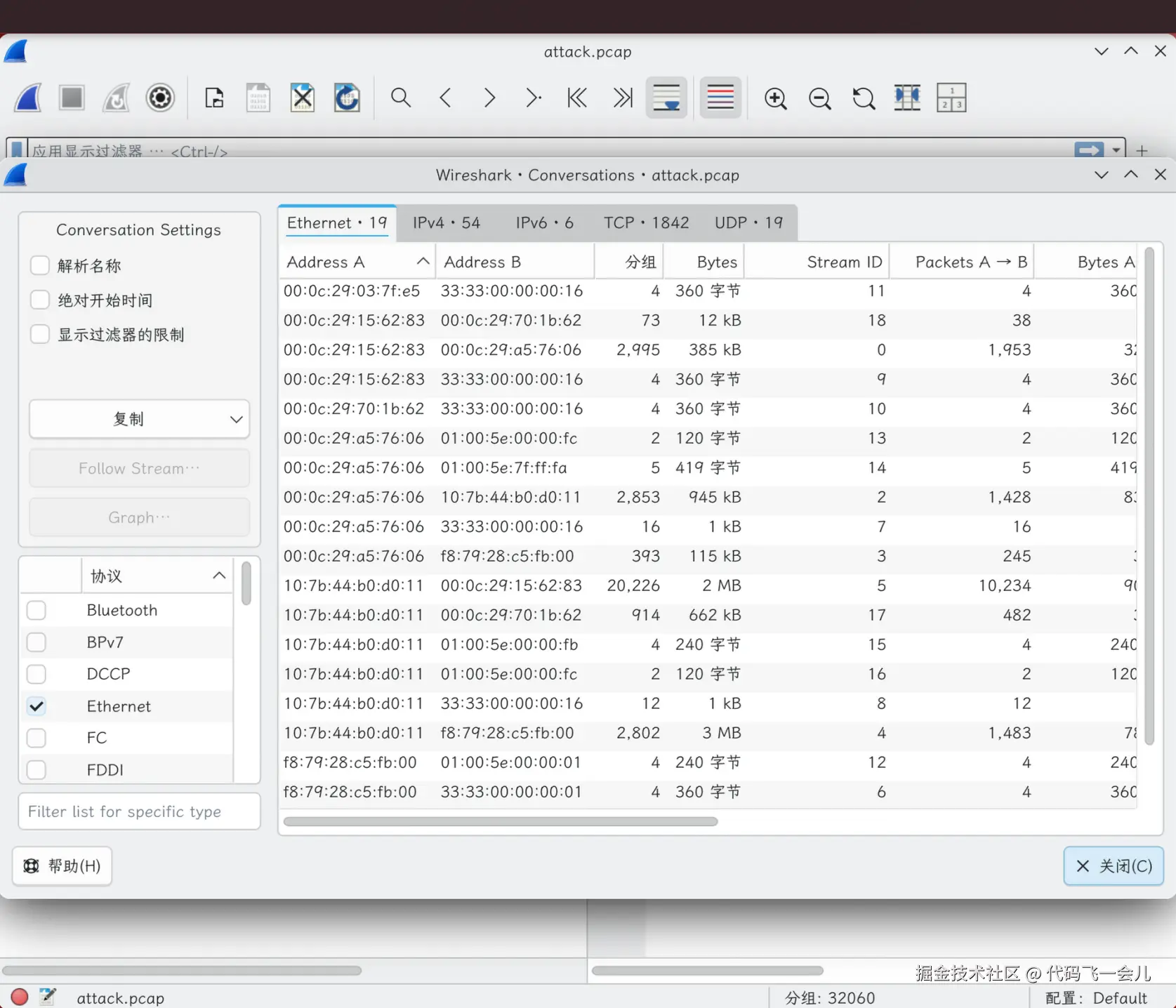This screenshot has width=1176, height=1008.
Task: Check the FDDI protocol box
Action: (x=37, y=769)
